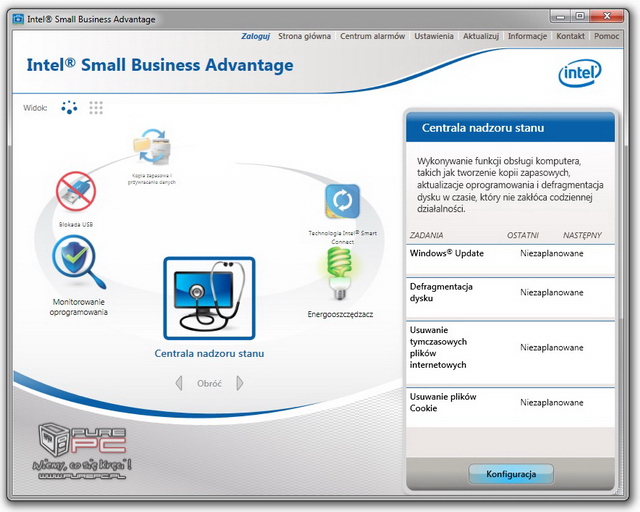Switch to circular carousel view
The width and height of the screenshot is (640, 512).
[70, 107]
